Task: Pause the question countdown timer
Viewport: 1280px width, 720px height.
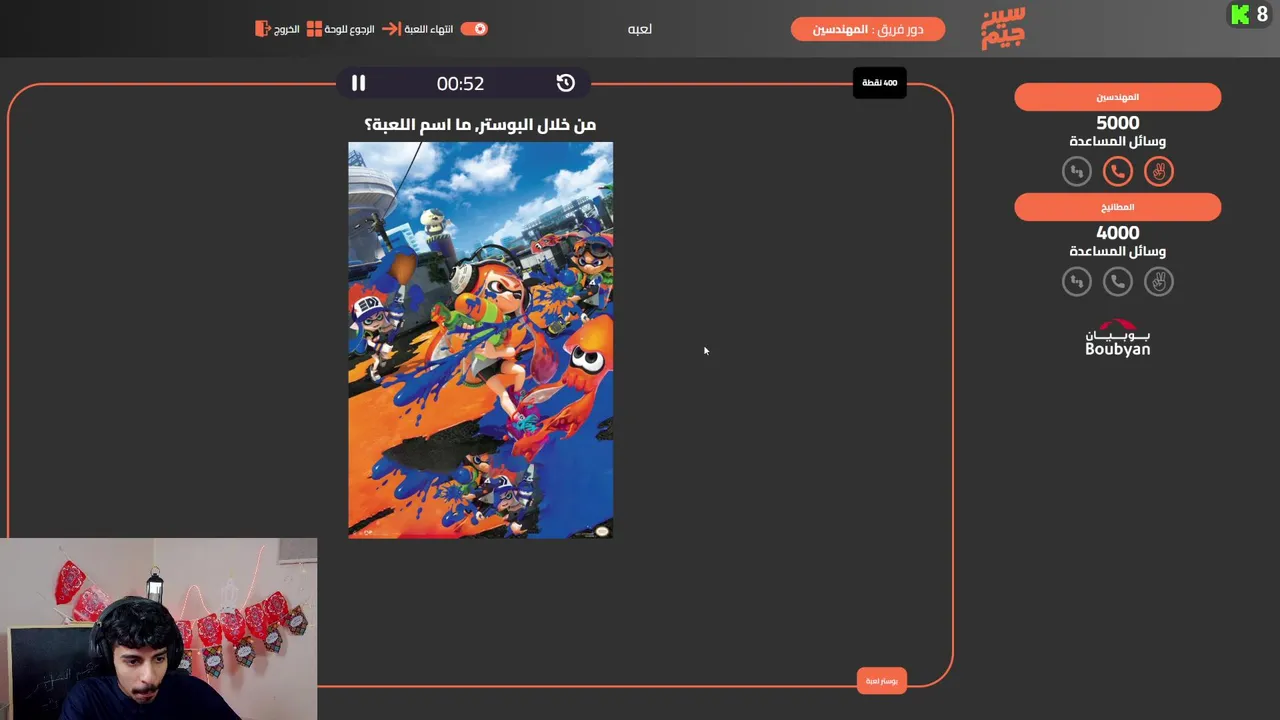Action: point(358,83)
